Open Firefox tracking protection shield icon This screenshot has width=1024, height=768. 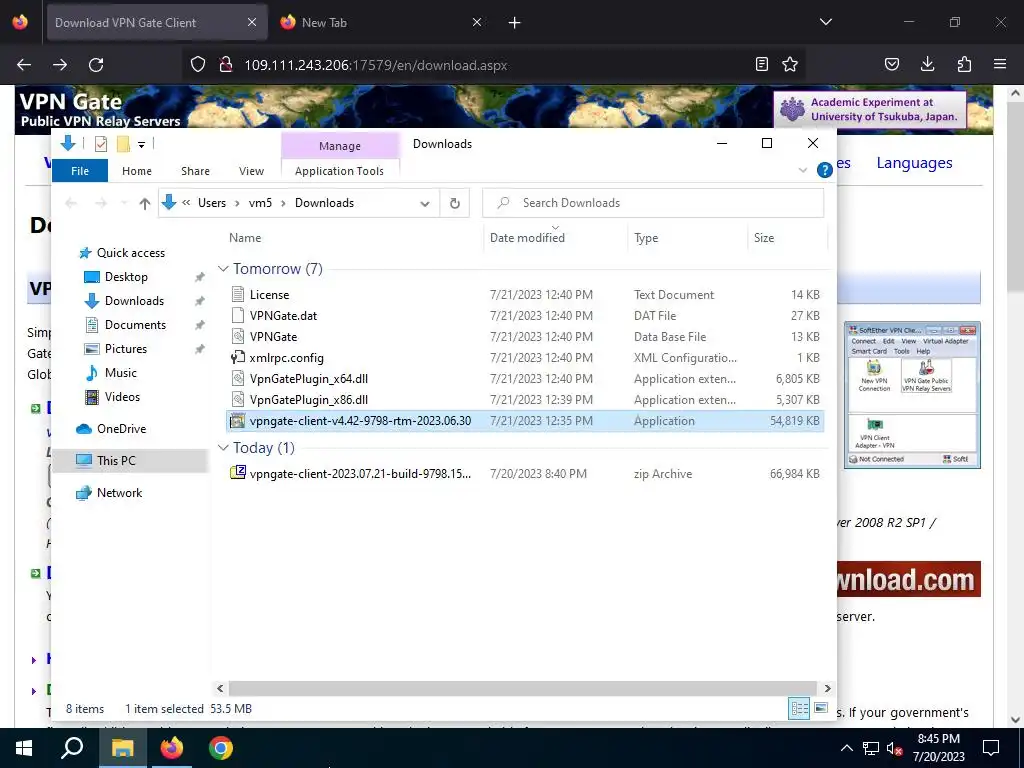click(198, 65)
